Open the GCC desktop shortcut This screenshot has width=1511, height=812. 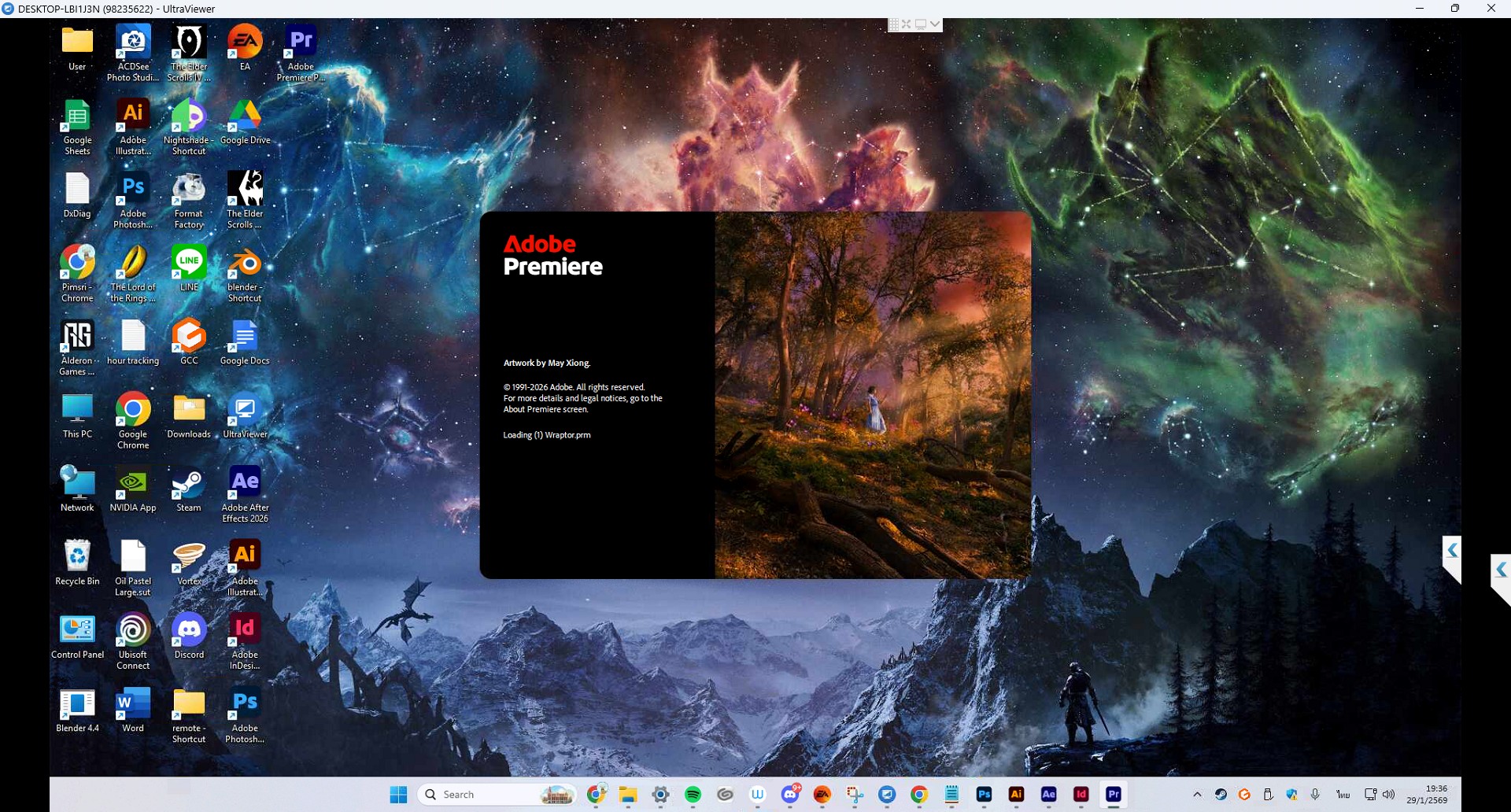(189, 343)
